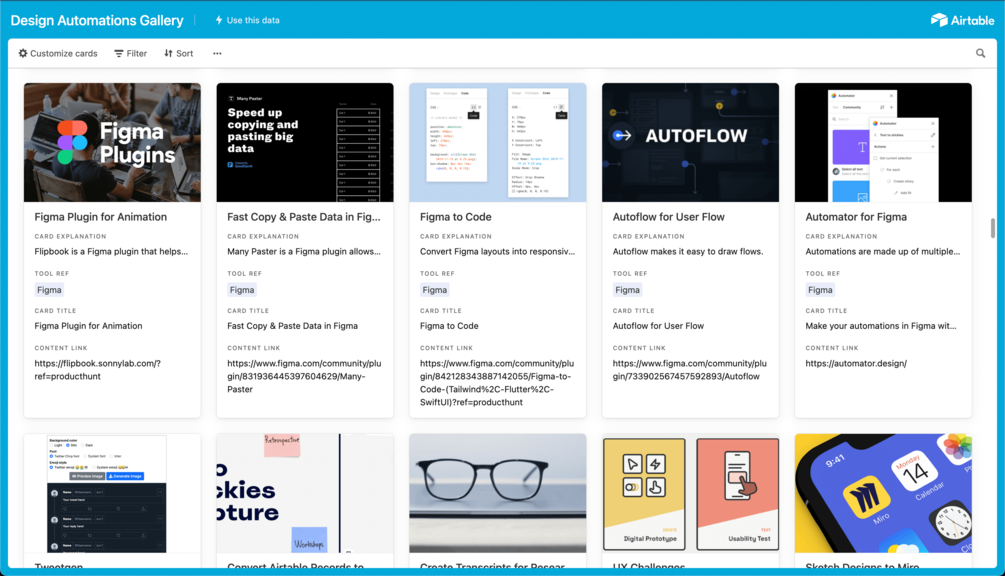1005x576 pixels.
Task: Open the Miro phone app thumbnail
Action: (x=883, y=493)
